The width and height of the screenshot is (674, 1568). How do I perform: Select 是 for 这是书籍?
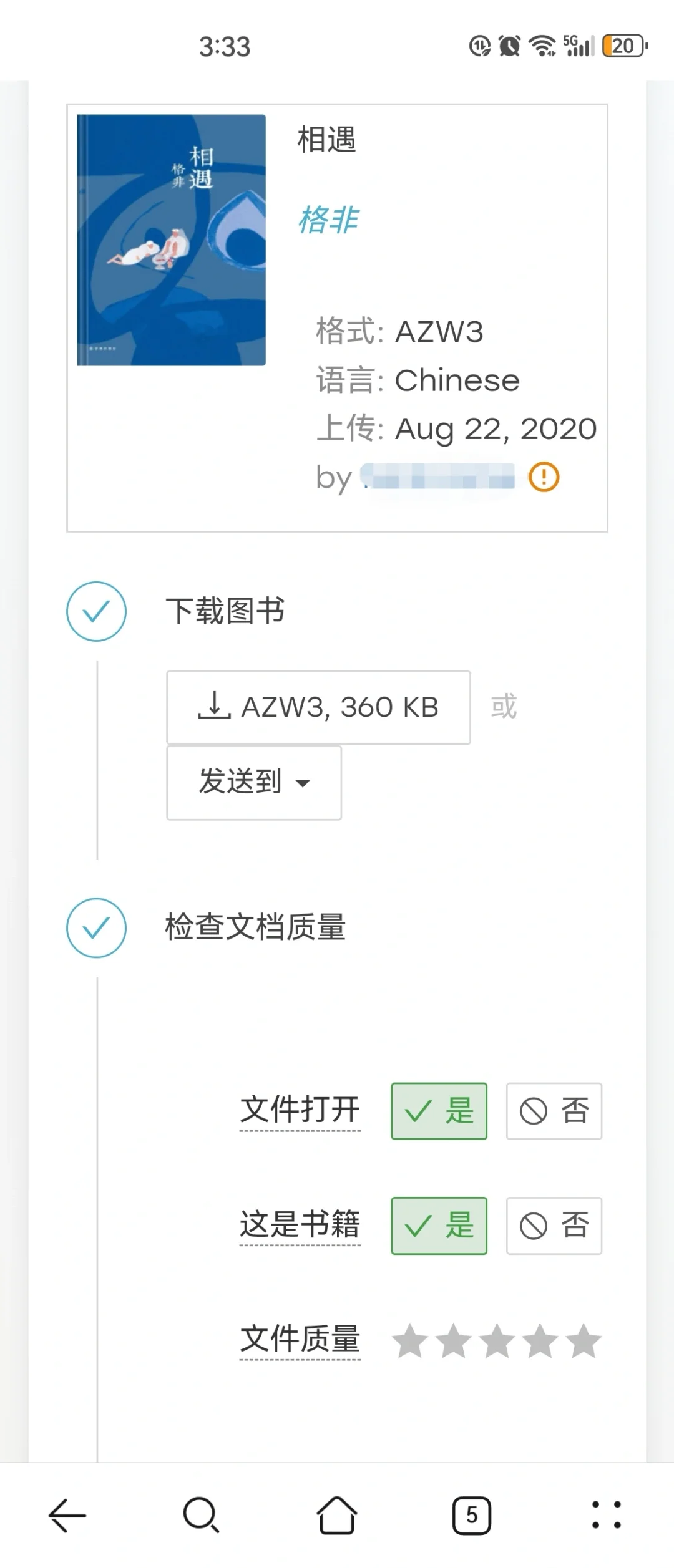point(439,1226)
